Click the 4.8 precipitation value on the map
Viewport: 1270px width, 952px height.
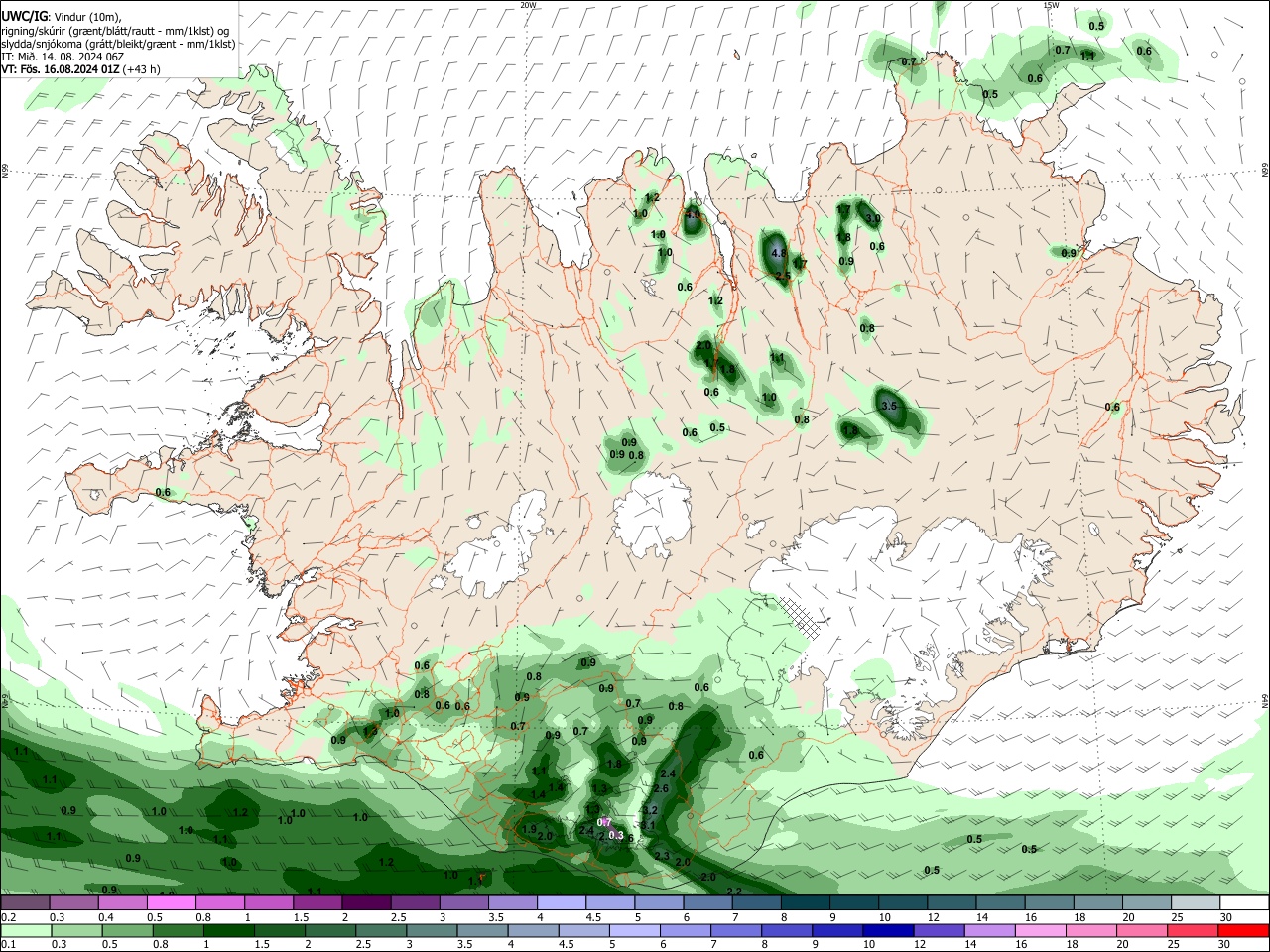[x=779, y=253]
